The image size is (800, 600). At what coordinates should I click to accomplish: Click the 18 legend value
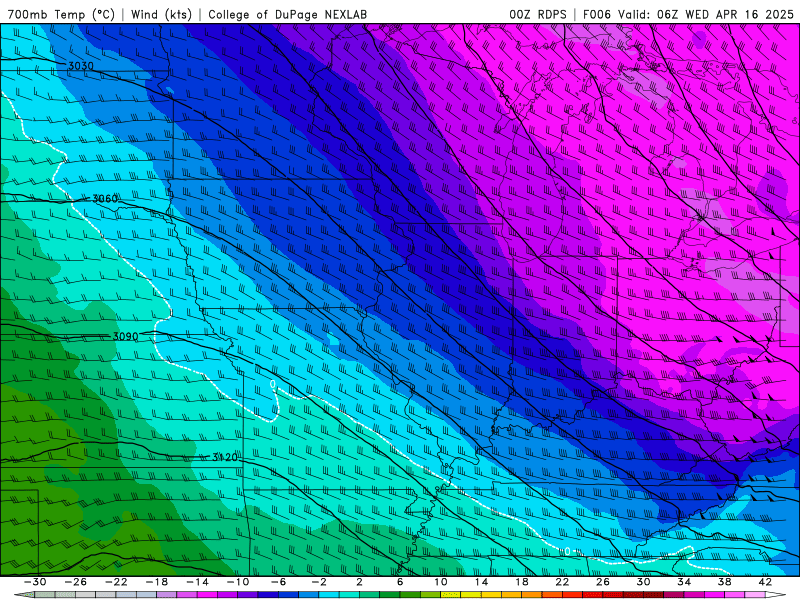click(x=521, y=582)
